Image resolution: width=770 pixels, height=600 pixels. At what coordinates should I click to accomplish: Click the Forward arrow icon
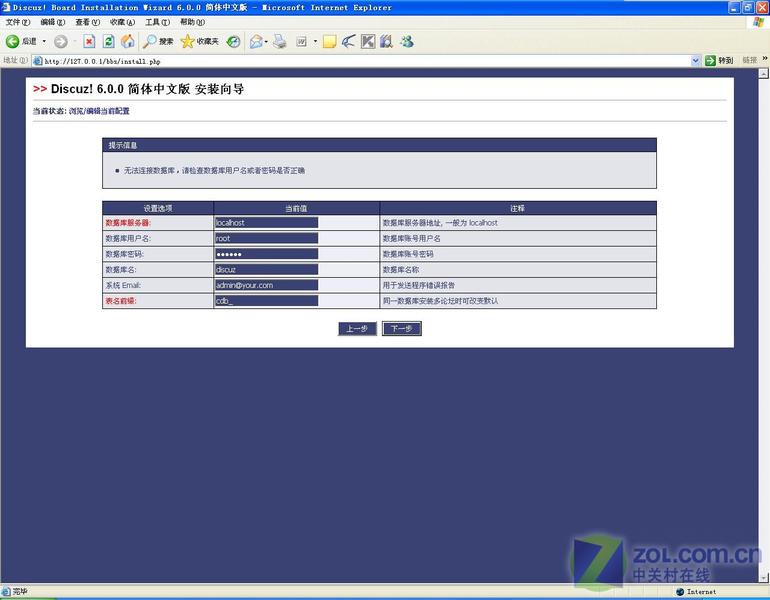pos(60,42)
